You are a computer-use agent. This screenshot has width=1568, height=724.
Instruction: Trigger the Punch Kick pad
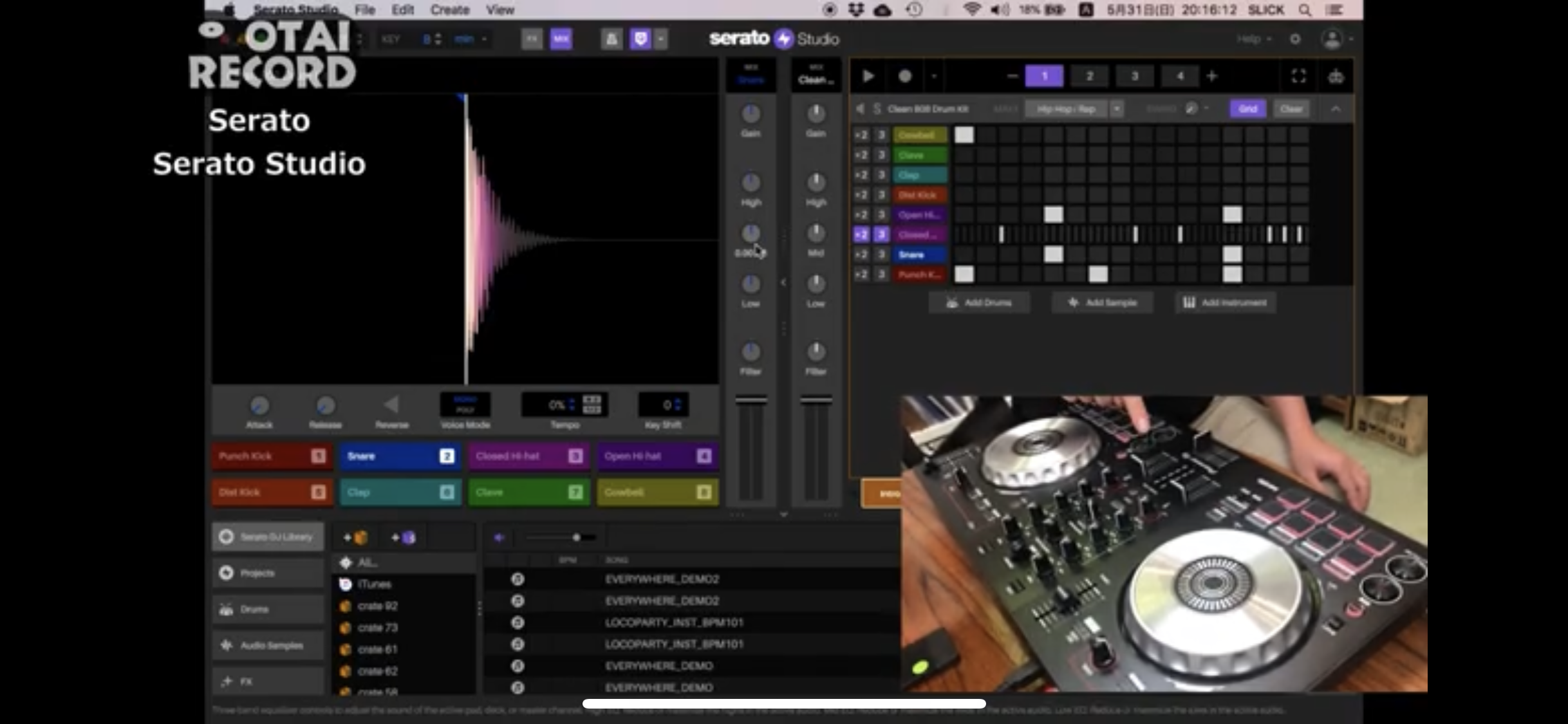[272, 456]
